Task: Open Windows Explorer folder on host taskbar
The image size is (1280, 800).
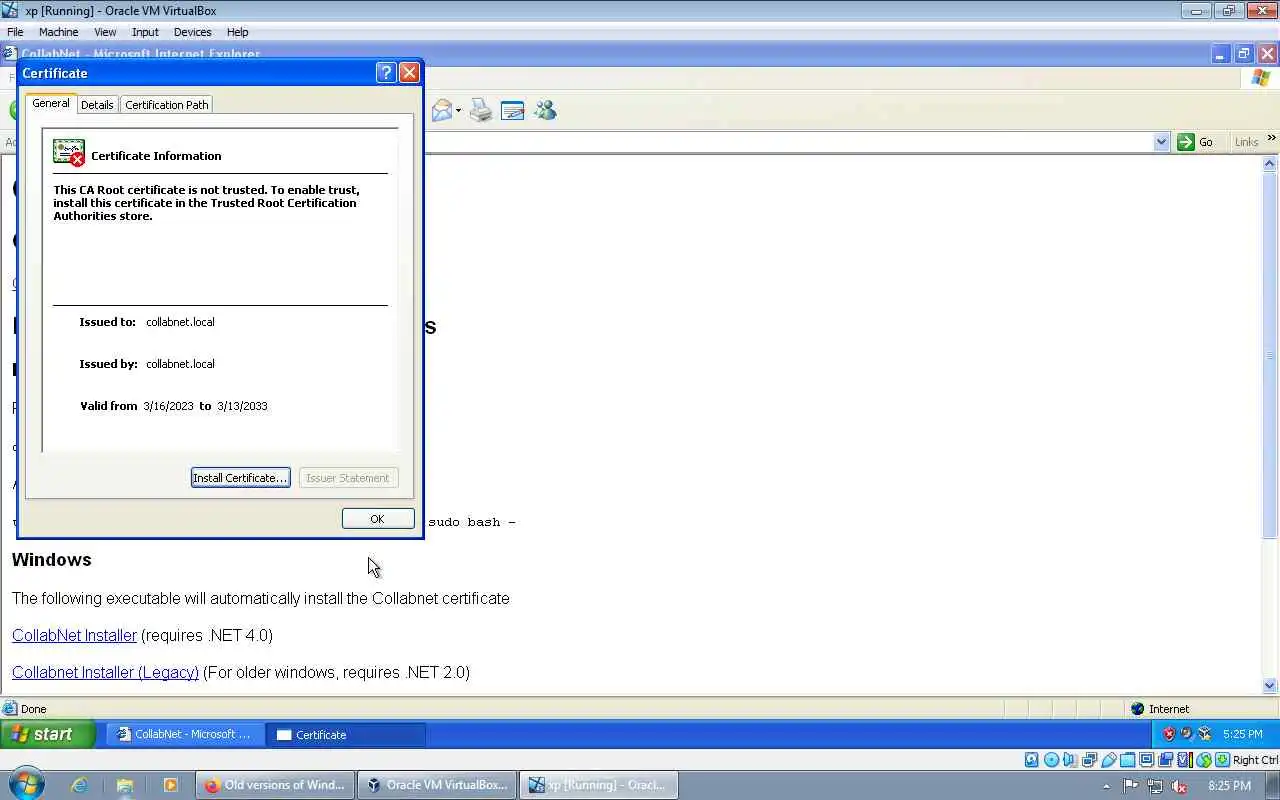Action: [x=125, y=785]
